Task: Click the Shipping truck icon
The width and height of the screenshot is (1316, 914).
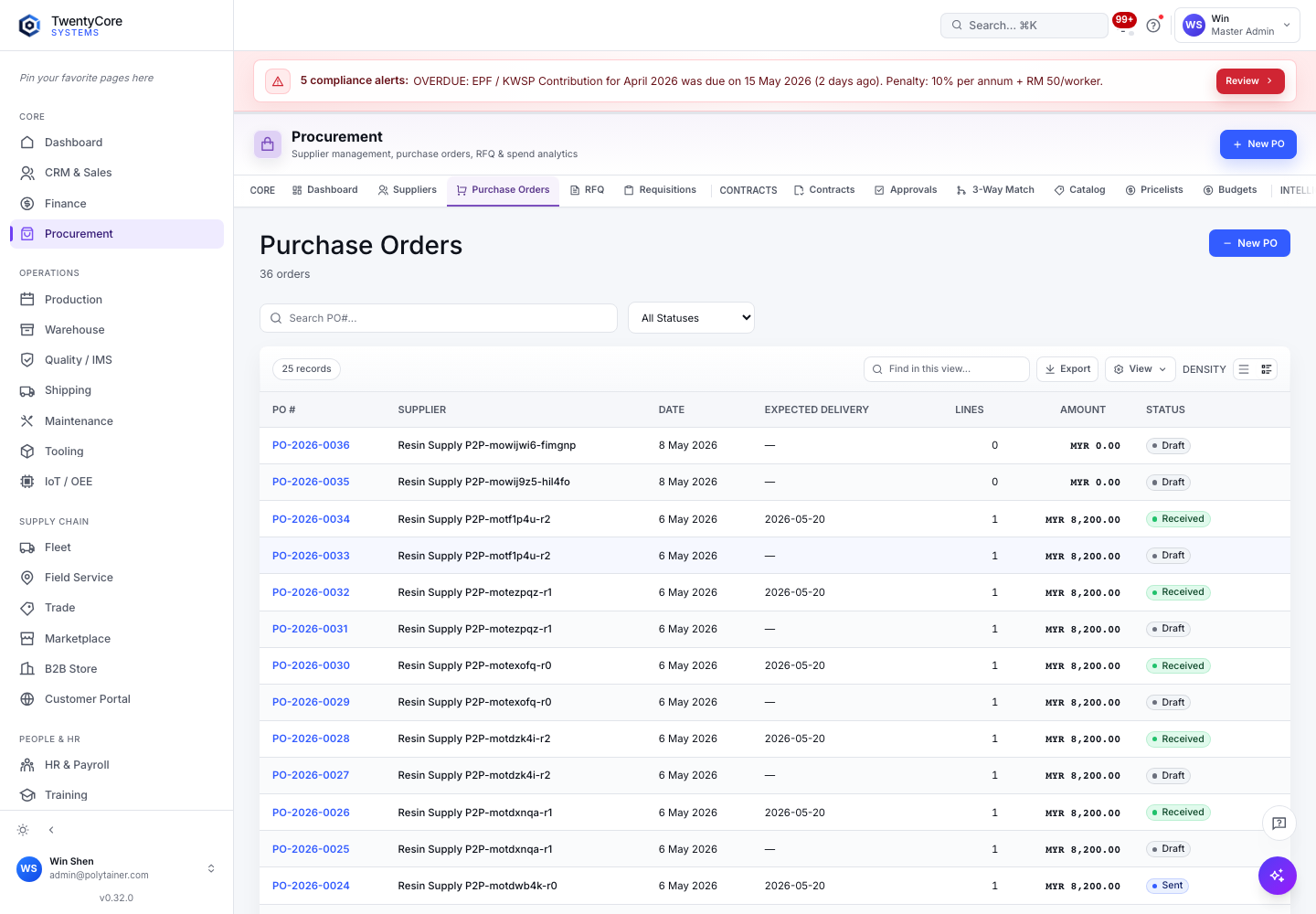Action: click(27, 390)
